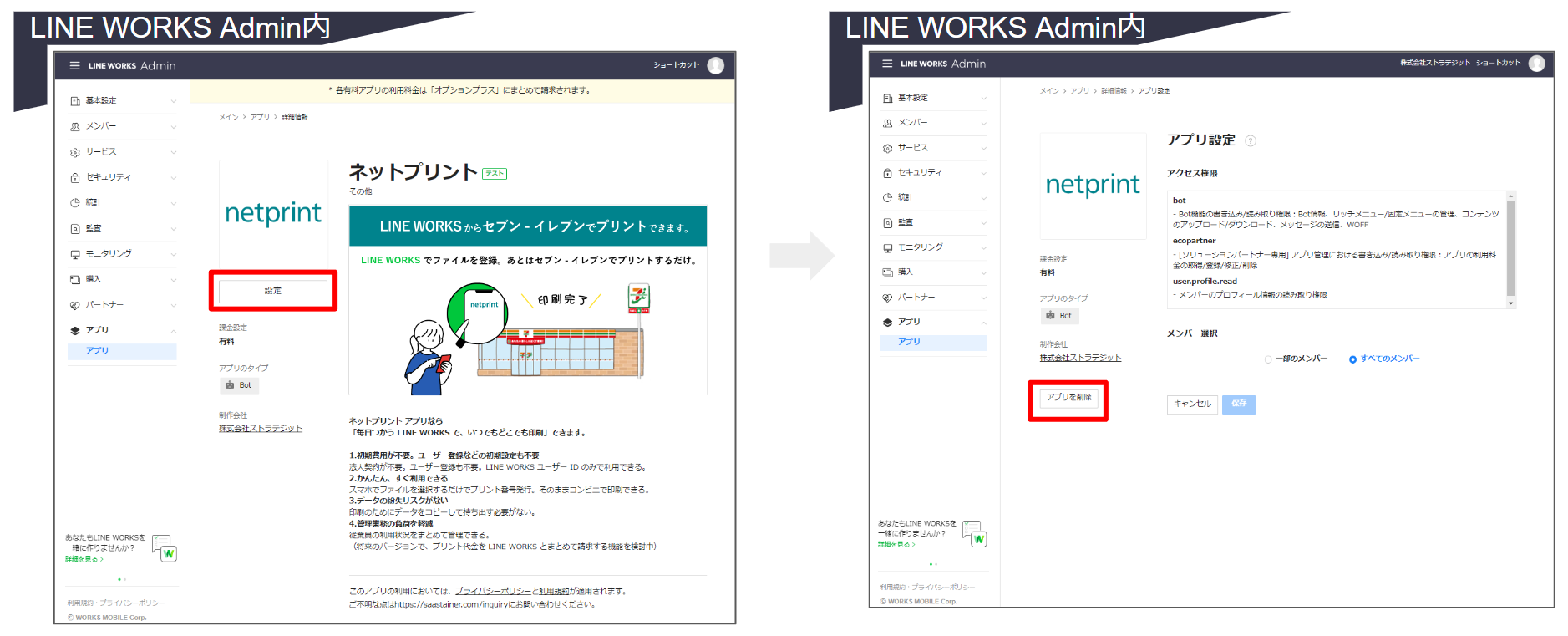Click profile avatar in left Admin window
Viewport: 1568px width, 636px height.
pos(716,65)
